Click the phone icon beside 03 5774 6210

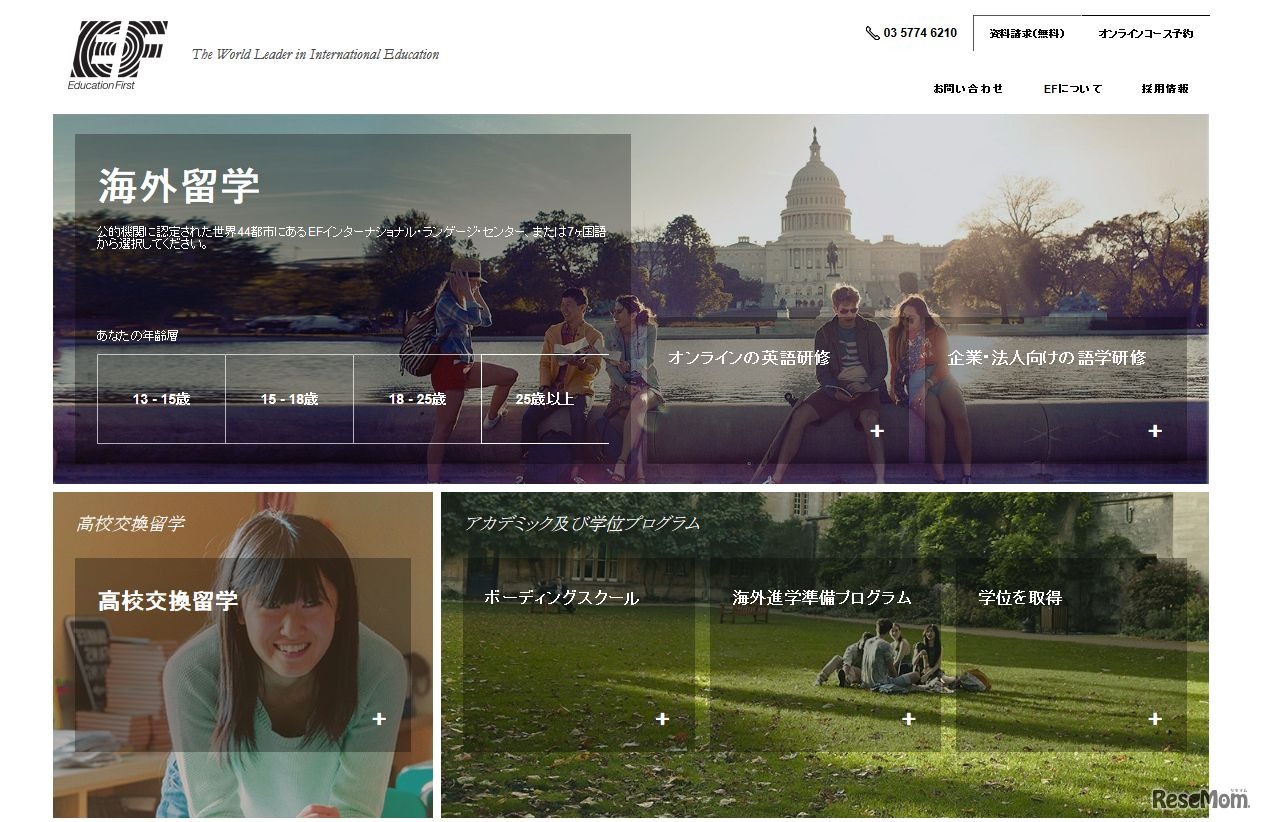click(872, 33)
